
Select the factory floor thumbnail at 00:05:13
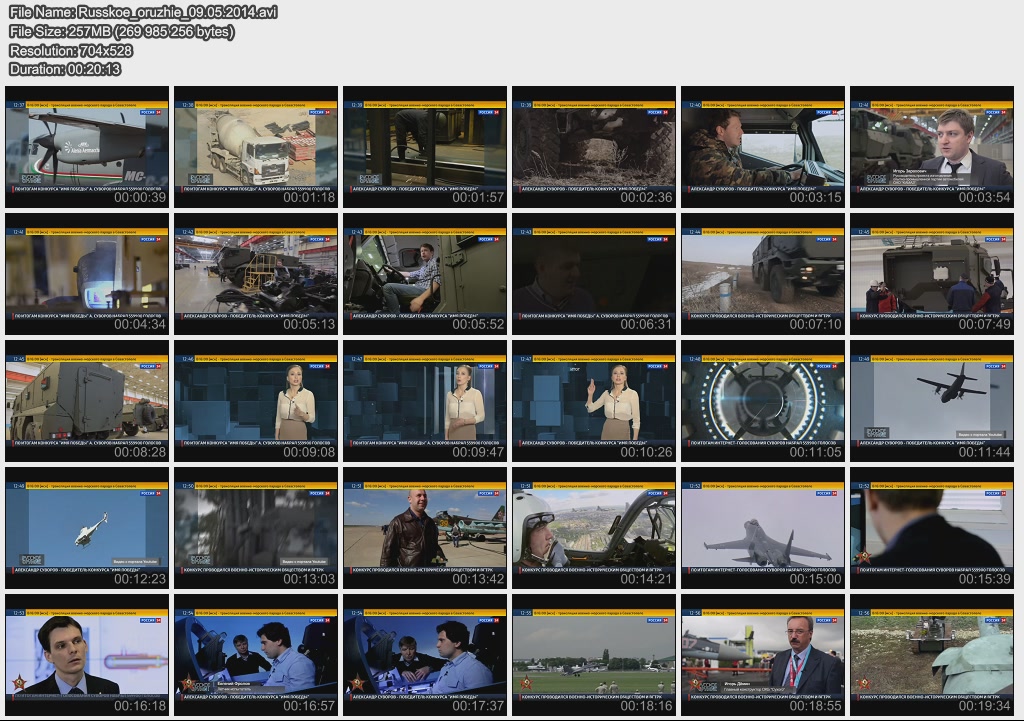click(256, 274)
